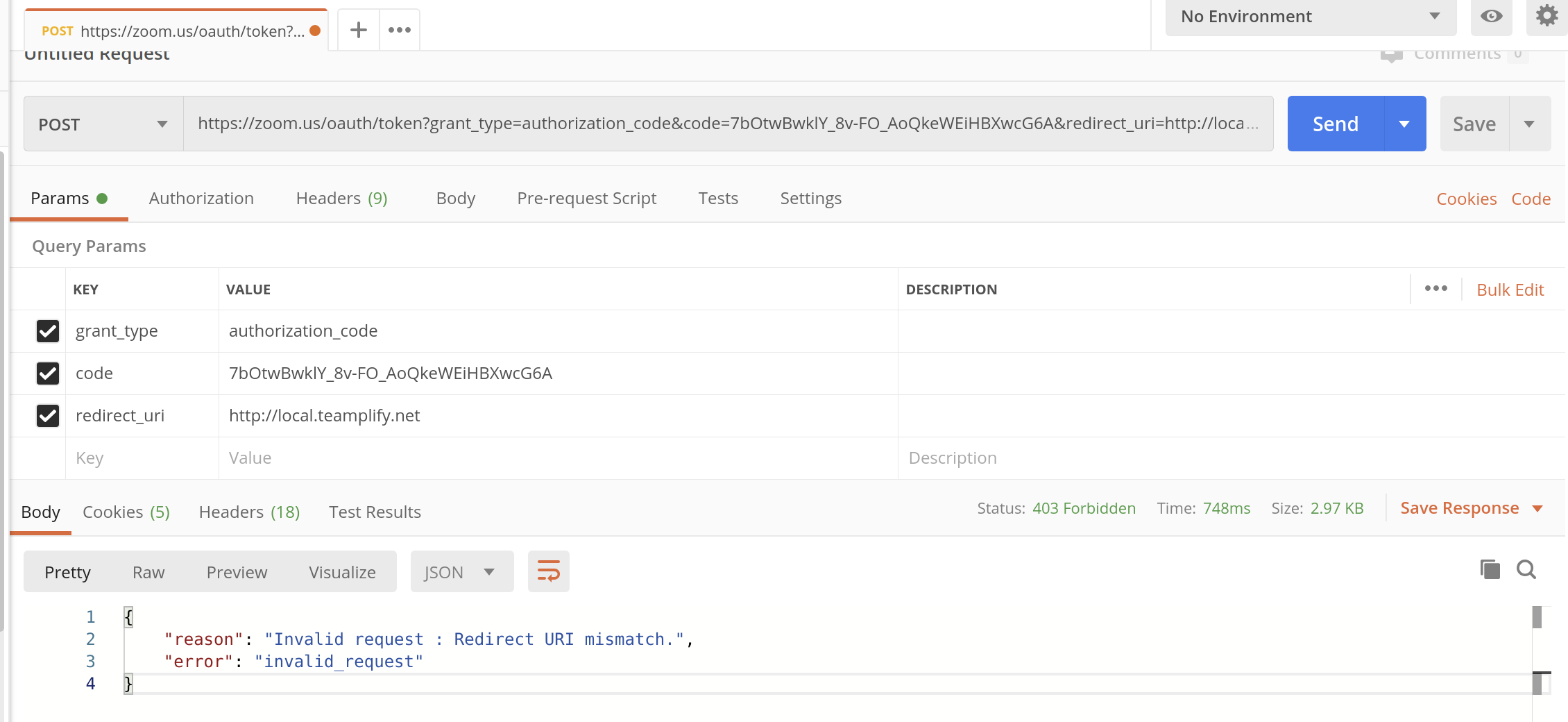This screenshot has width=1568, height=722.
Task: Copy response body to clipboard
Action: [1490, 570]
